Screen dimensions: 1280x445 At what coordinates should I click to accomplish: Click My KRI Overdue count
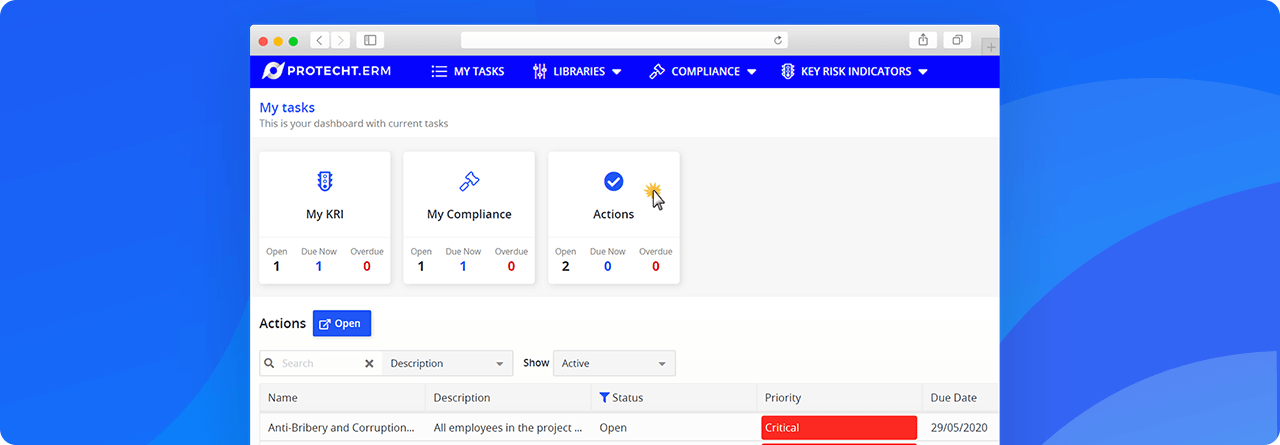point(367,266)
